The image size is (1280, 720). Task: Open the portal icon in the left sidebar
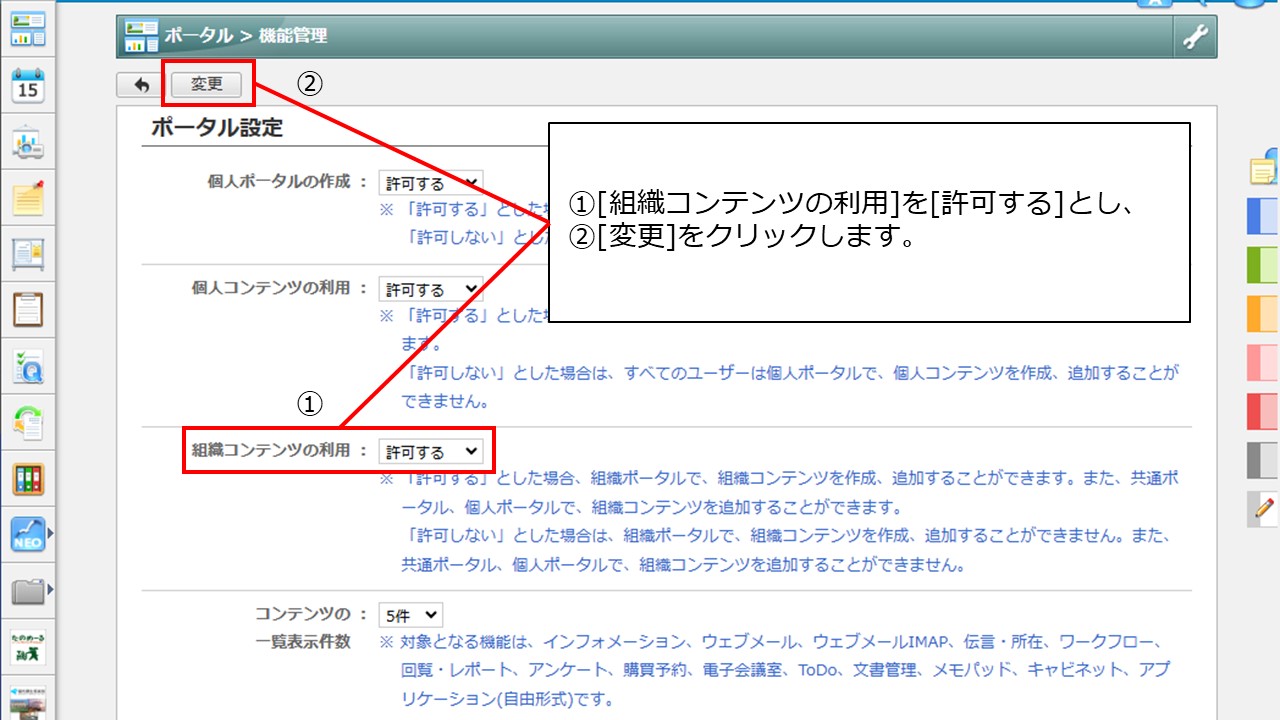pos(28,28)
